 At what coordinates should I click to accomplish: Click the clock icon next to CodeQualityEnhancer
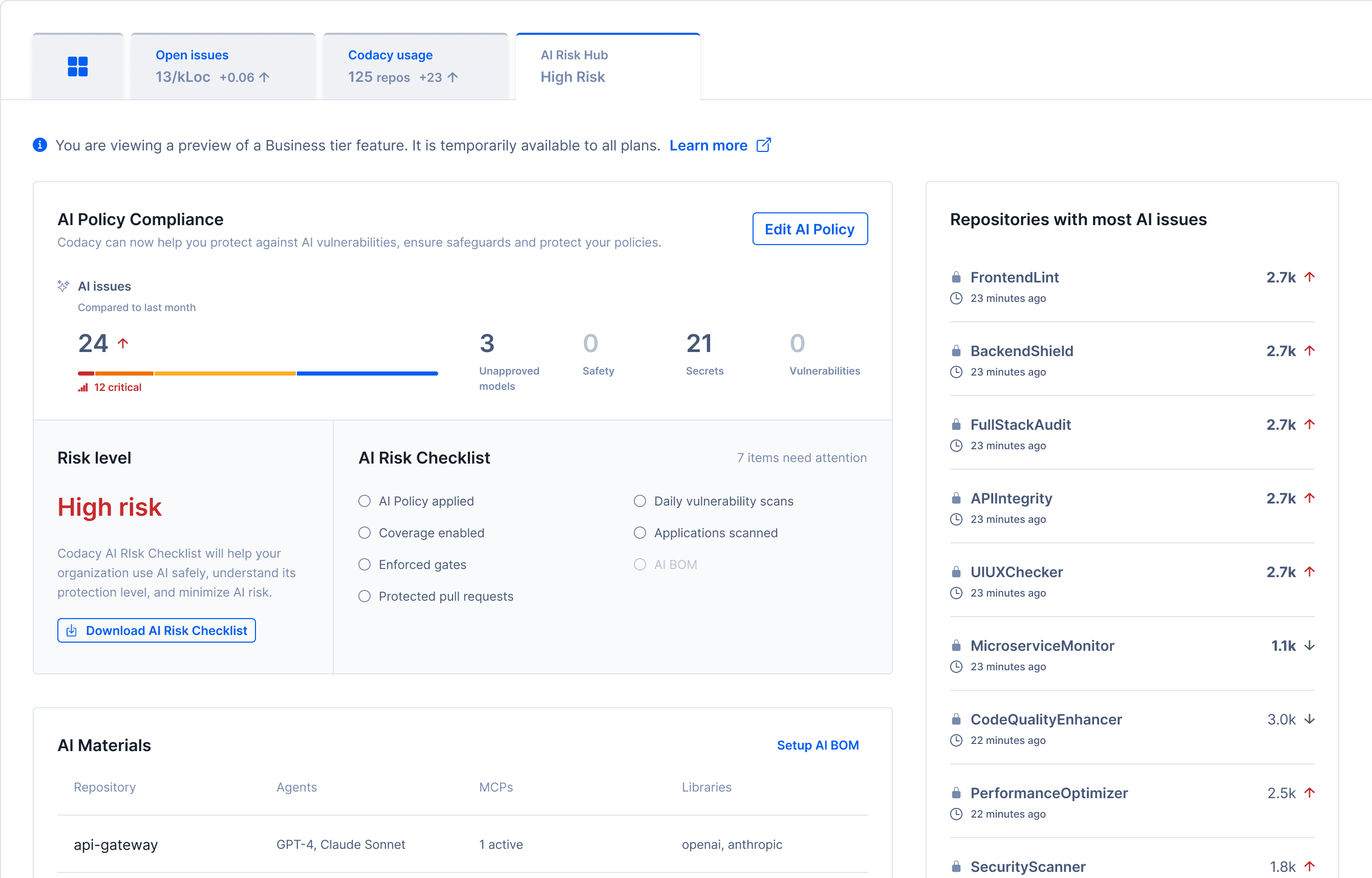click(x=956, y=740)
